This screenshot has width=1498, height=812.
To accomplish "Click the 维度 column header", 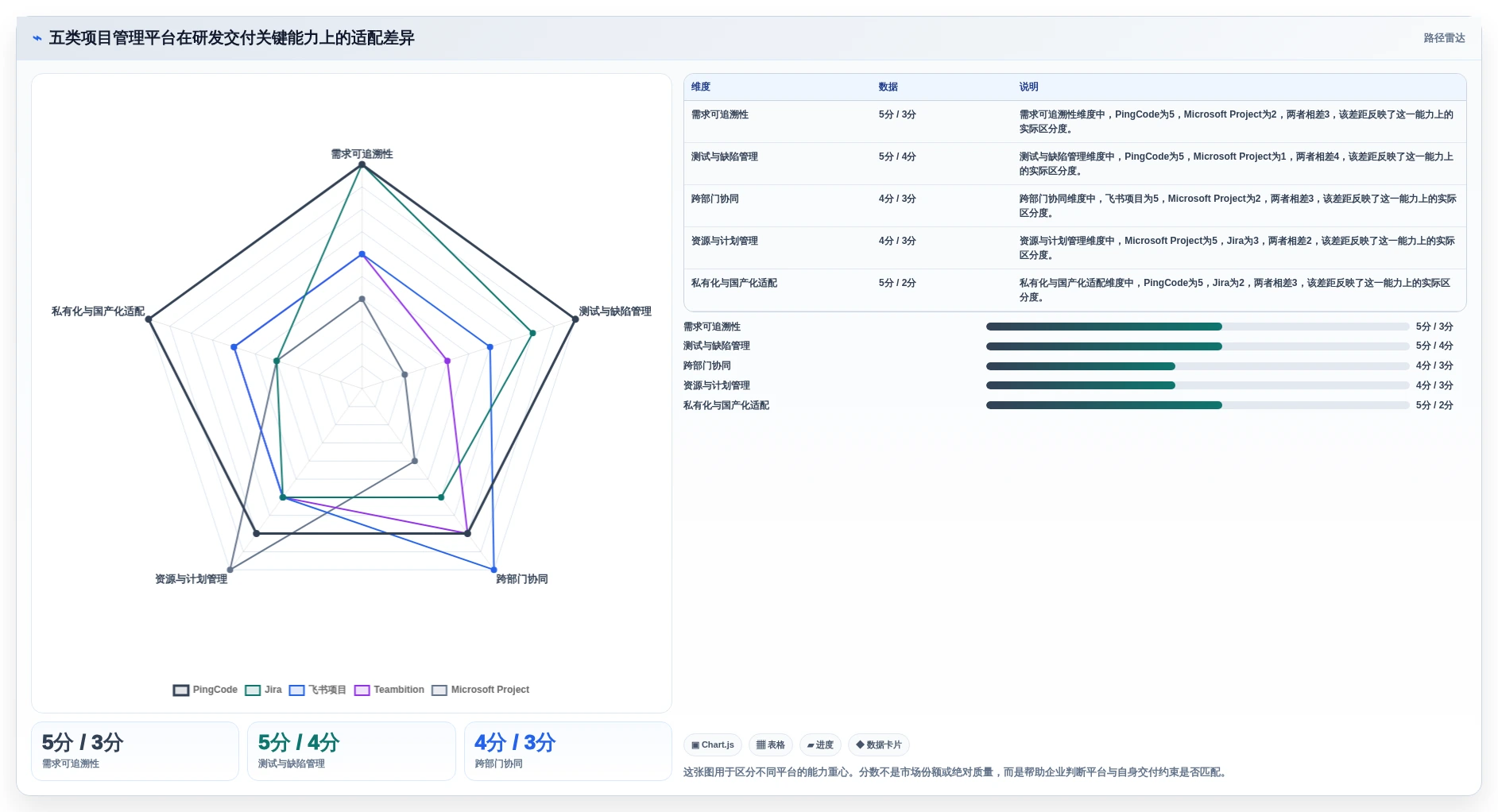I will 701,87.
